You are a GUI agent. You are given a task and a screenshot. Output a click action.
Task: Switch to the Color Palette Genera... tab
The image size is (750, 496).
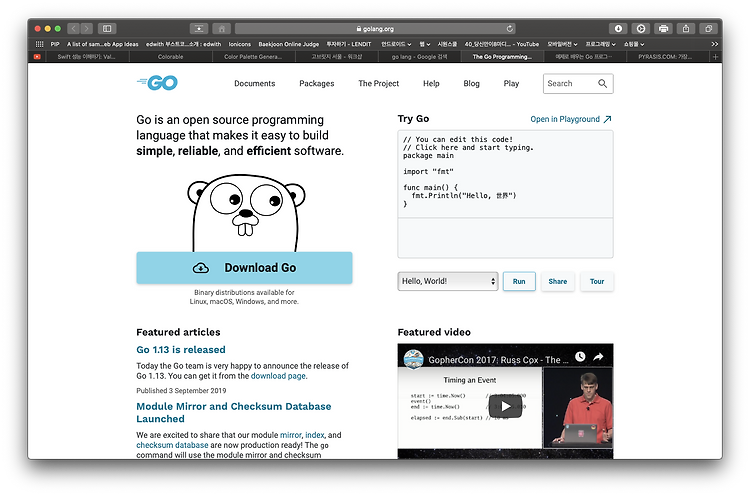[x=253, y=57]
